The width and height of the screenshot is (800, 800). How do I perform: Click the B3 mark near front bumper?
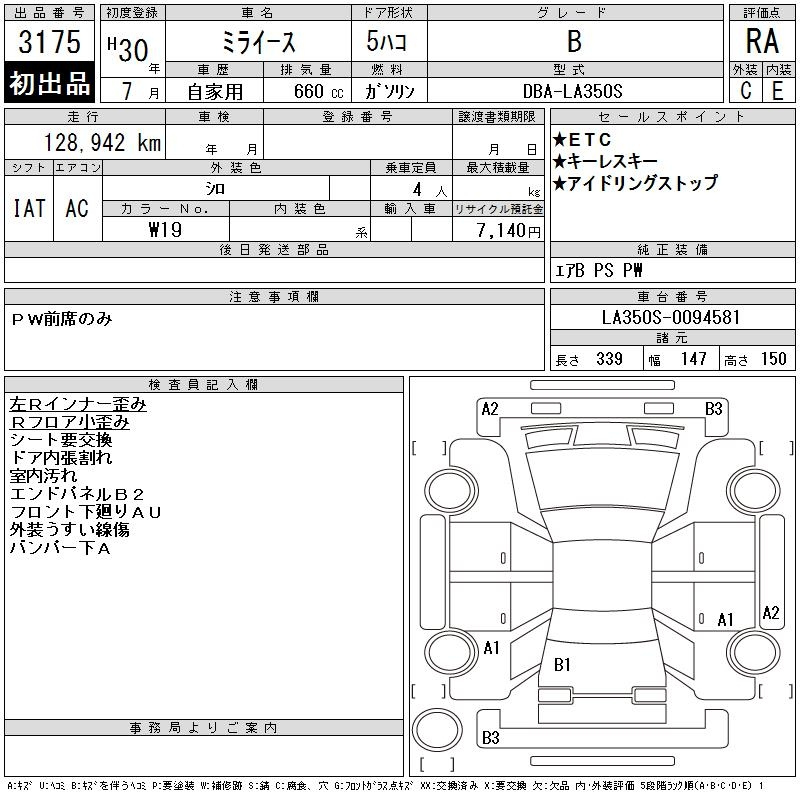(713, 409)
